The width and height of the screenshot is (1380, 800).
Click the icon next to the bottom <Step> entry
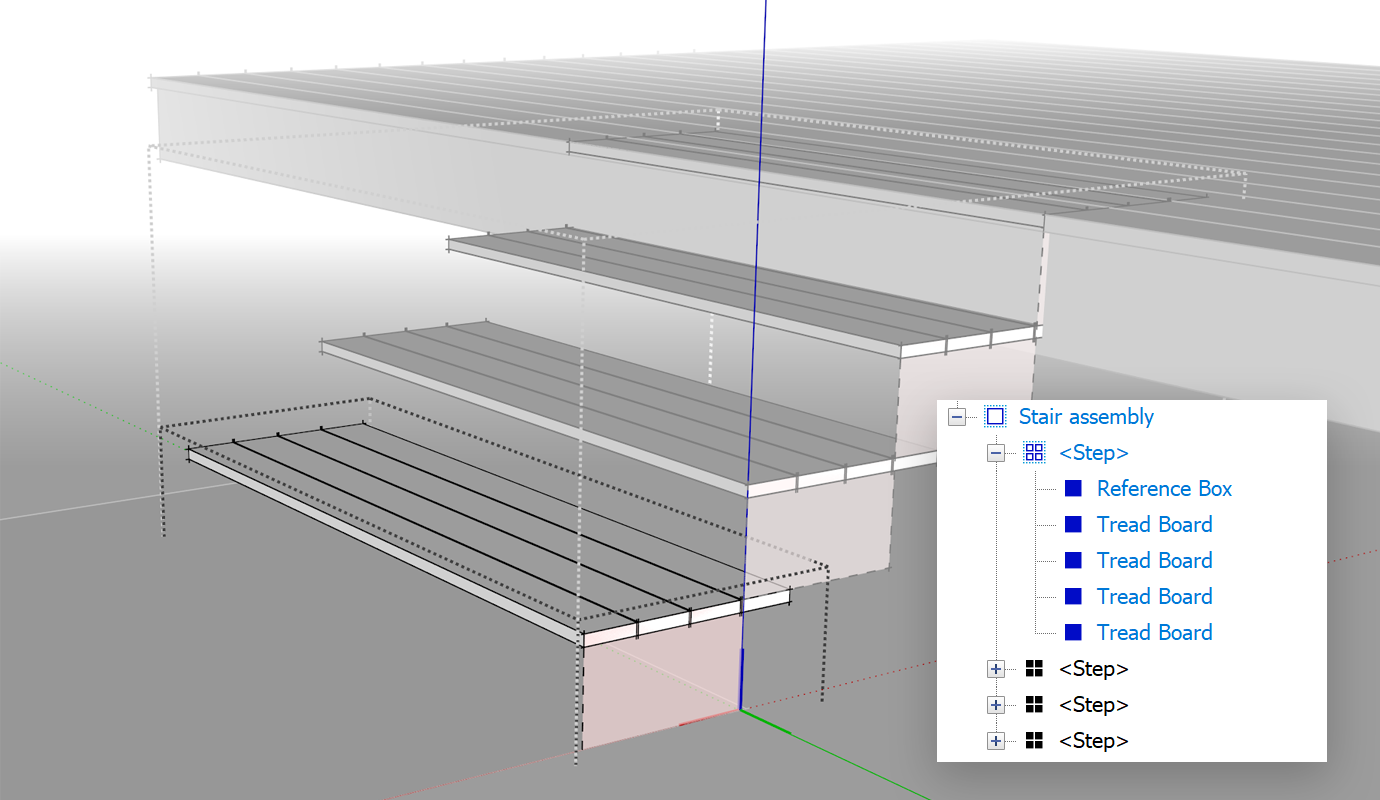[1033, 740]
